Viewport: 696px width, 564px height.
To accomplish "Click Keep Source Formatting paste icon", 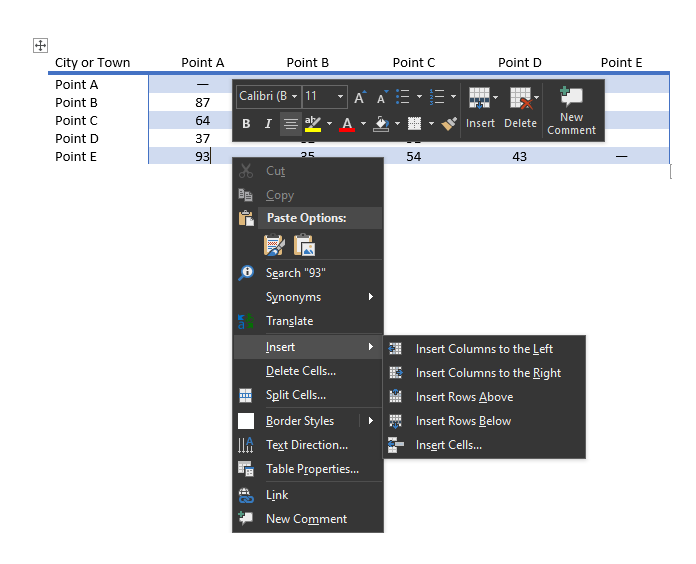I will [x=273, y=245].
